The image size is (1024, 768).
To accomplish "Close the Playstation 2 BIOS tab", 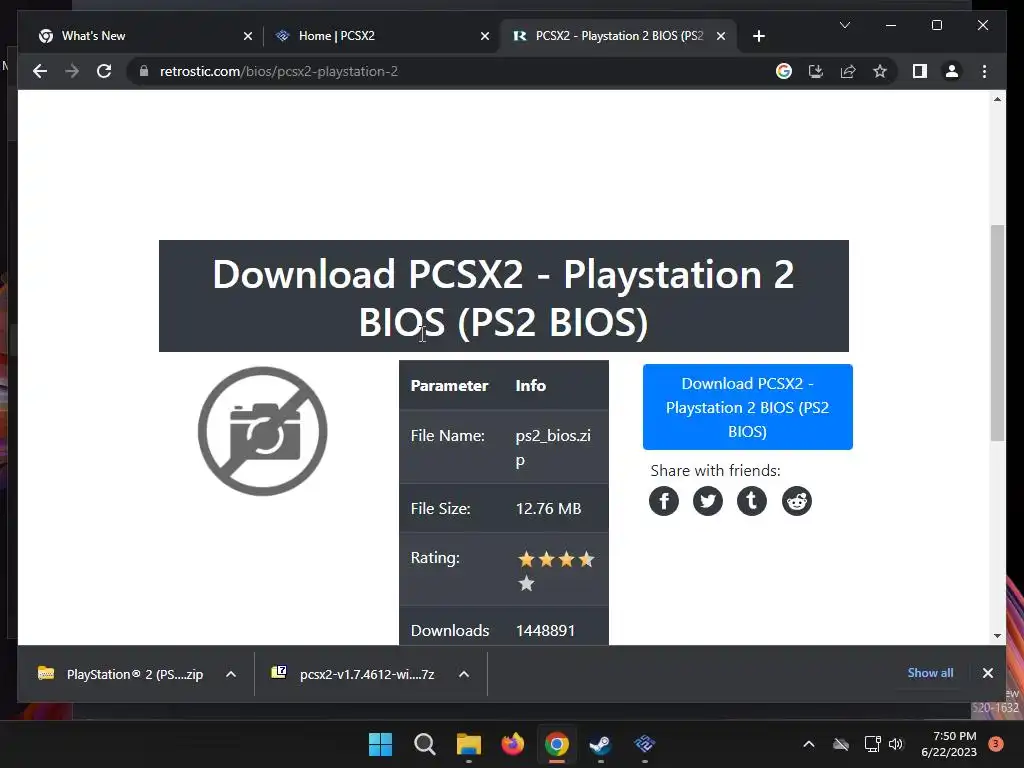I will click(x=721, y=36).
